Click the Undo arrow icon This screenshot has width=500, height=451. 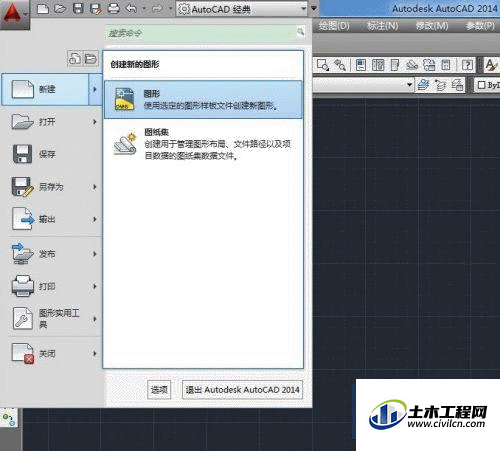coord(131,8)
